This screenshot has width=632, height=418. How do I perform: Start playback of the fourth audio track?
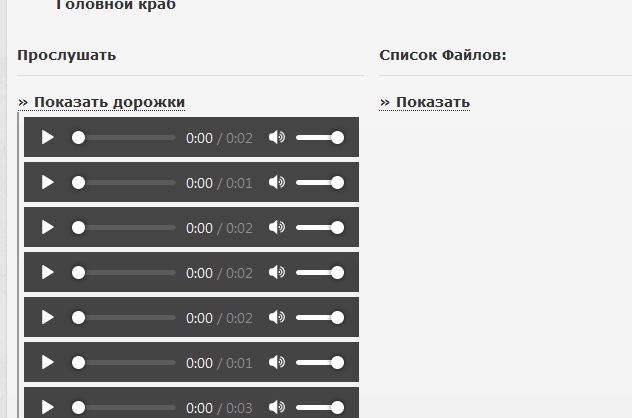pyautogui.click(x=47, y=273)
